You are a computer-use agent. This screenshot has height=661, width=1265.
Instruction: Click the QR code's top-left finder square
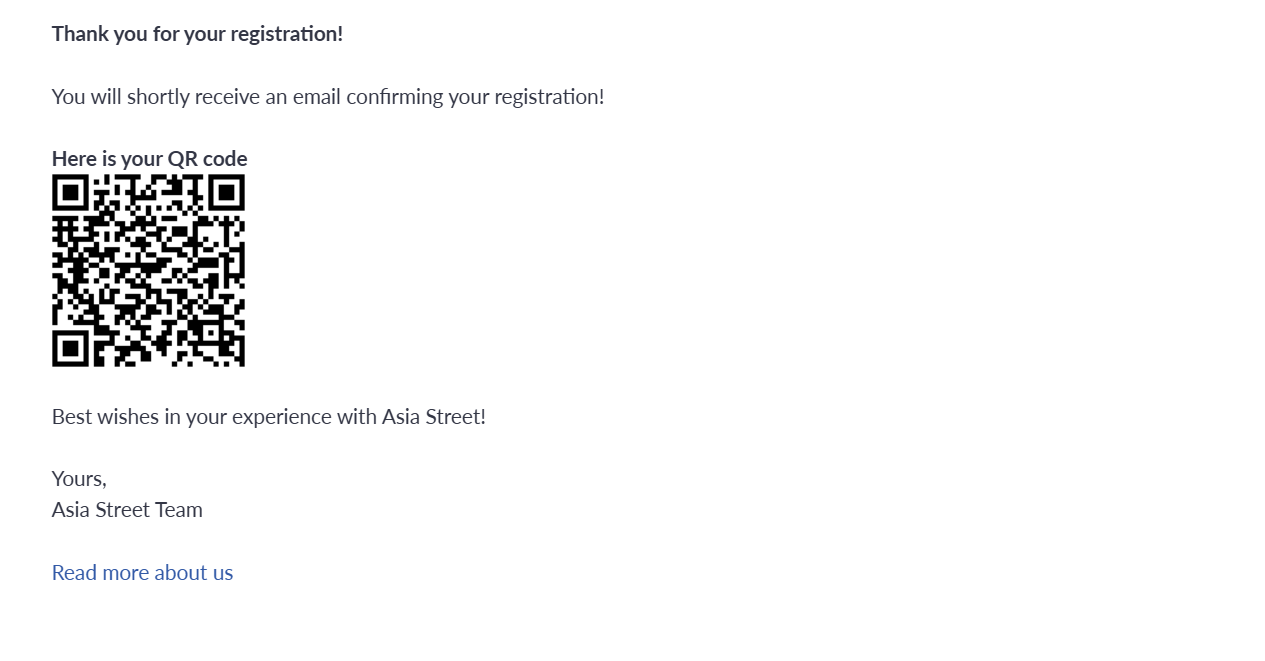(70, 192)
